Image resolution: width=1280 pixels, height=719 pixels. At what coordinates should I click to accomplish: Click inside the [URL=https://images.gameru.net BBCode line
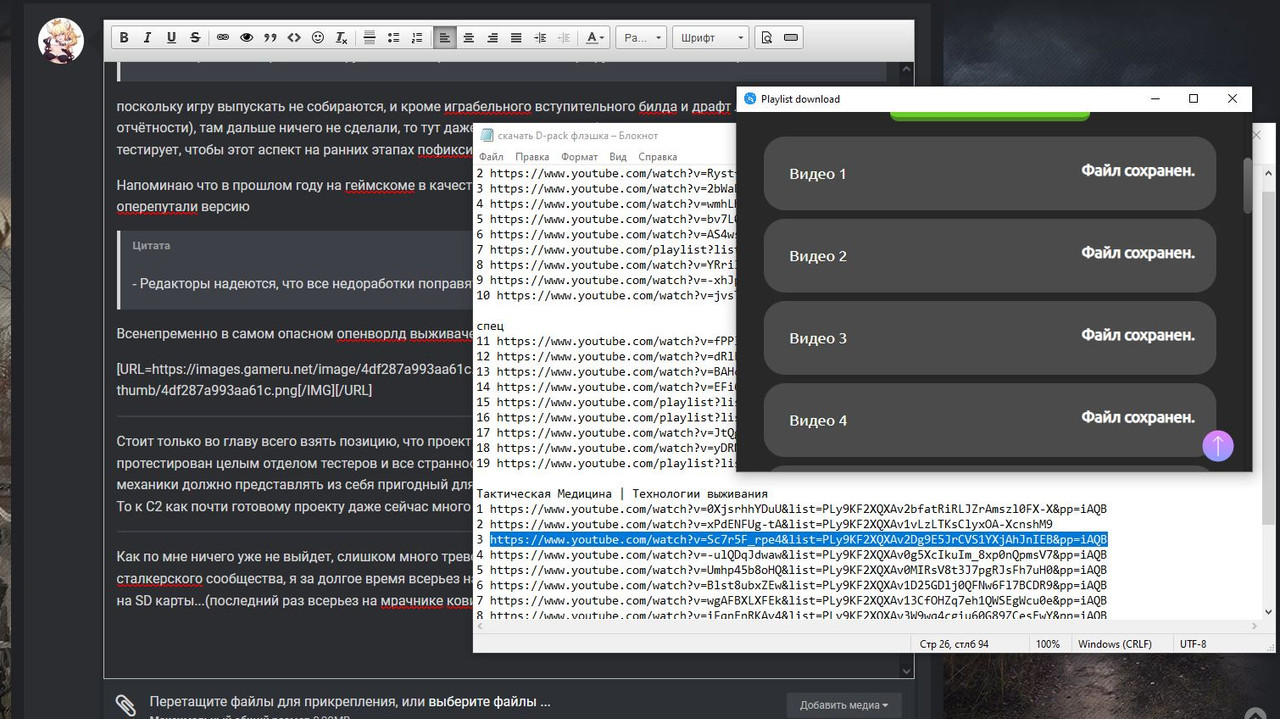click(294, 369)
